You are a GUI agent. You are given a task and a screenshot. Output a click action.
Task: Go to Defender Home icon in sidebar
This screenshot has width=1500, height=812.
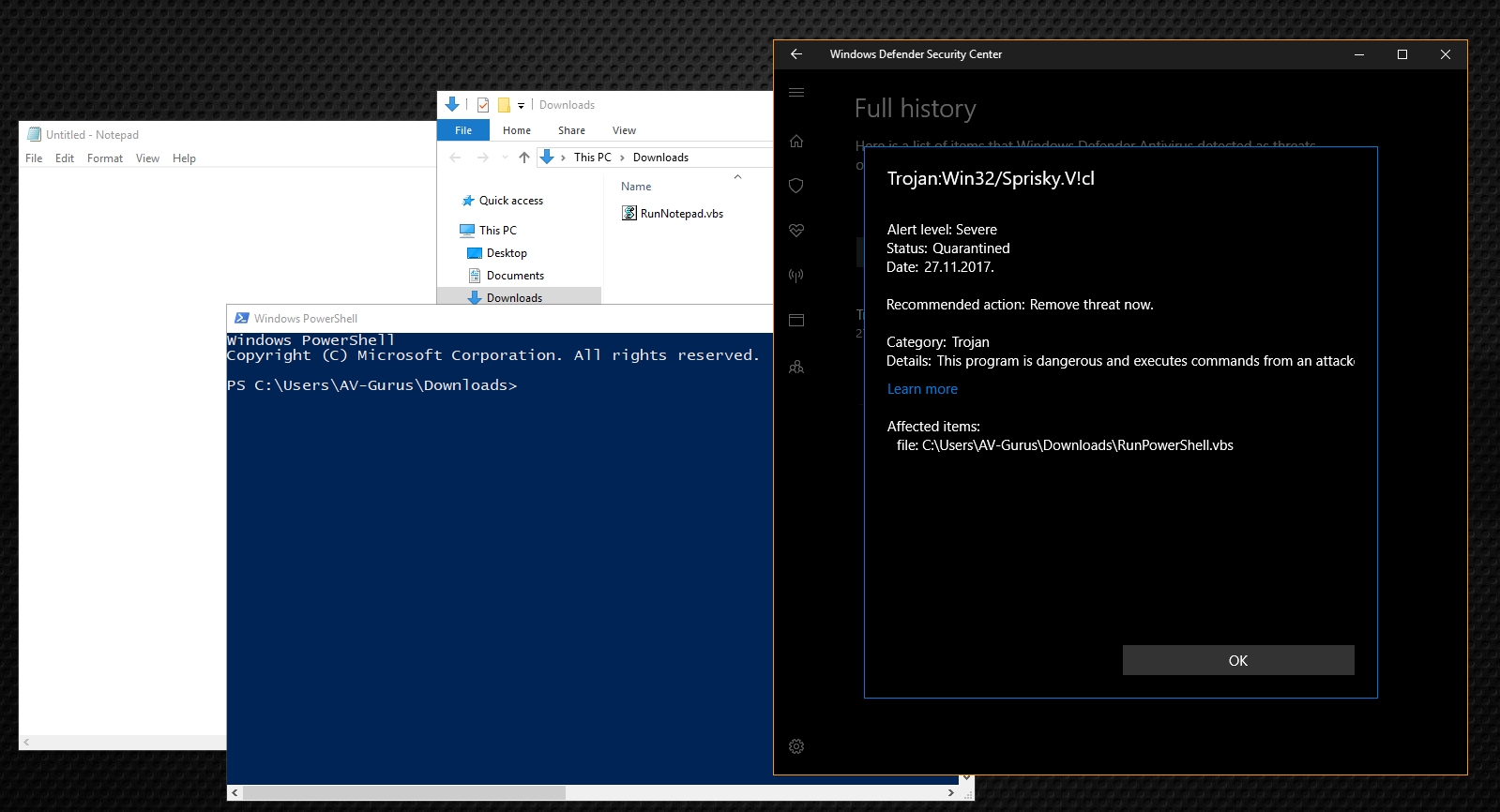tap(796, 142)
